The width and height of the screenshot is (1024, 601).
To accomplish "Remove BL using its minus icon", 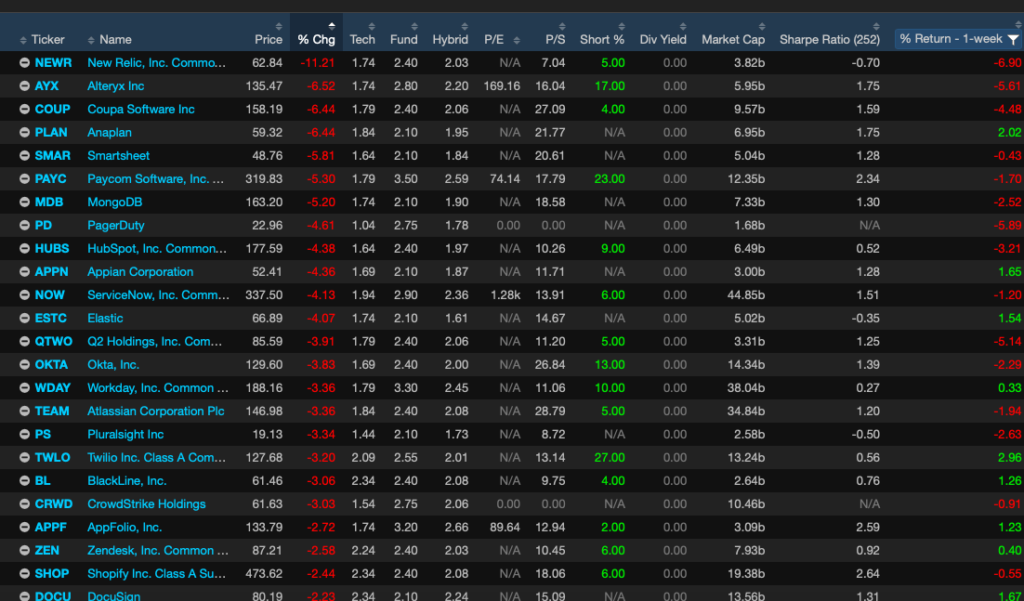I will click(24, 481).
